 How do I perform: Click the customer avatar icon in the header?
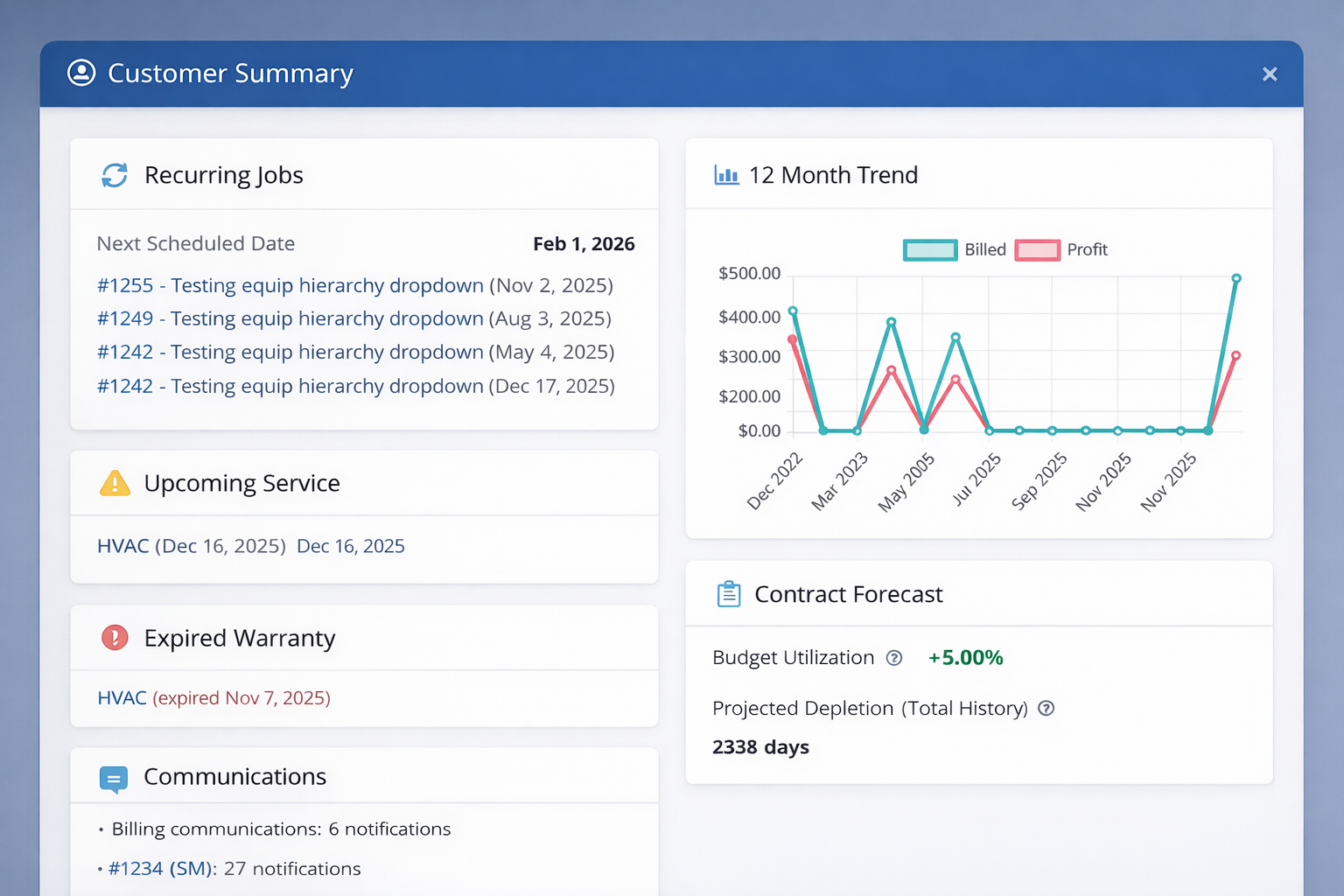81,73
